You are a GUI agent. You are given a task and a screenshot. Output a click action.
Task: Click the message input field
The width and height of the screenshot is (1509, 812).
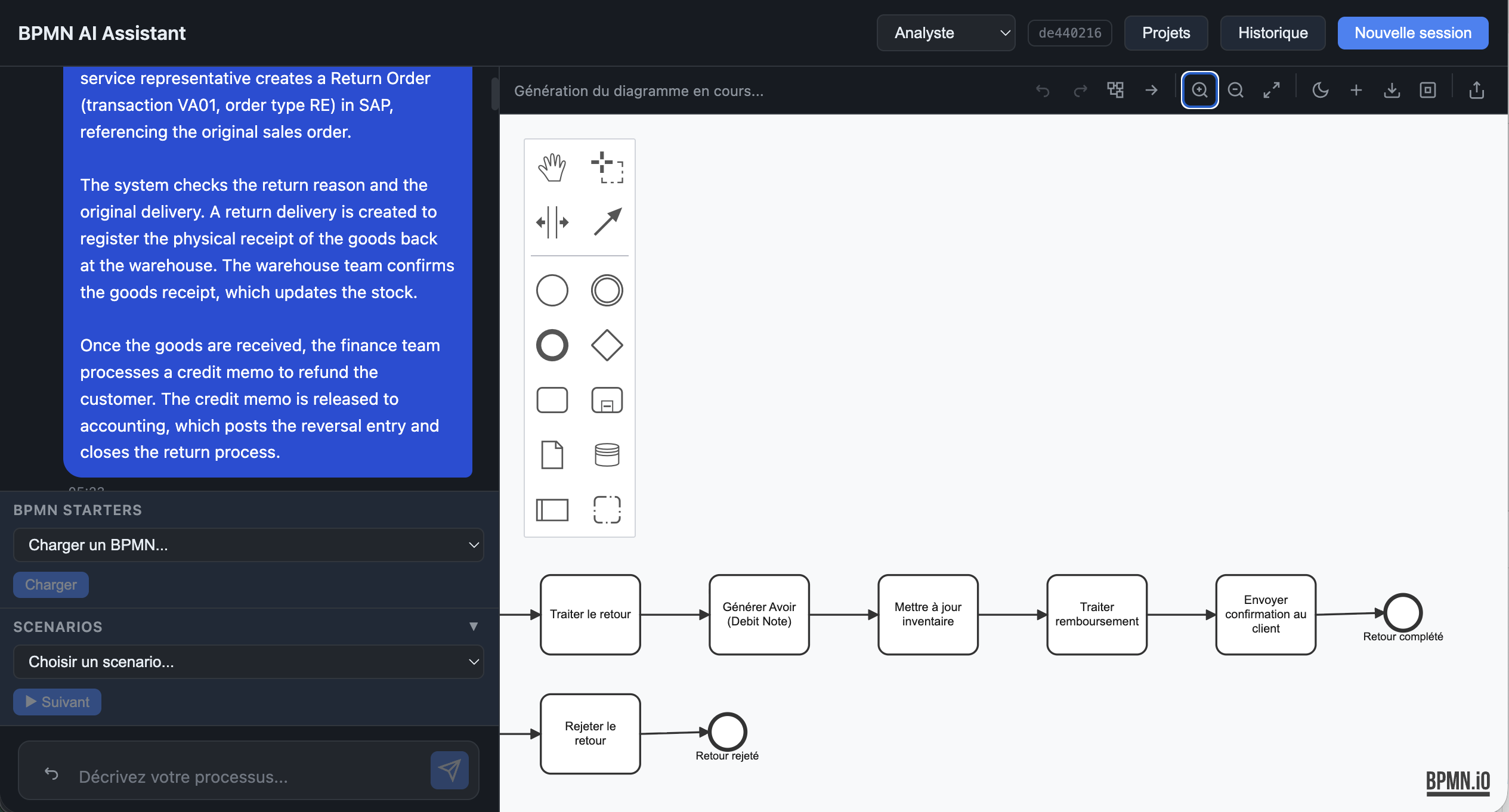(239, 776)
